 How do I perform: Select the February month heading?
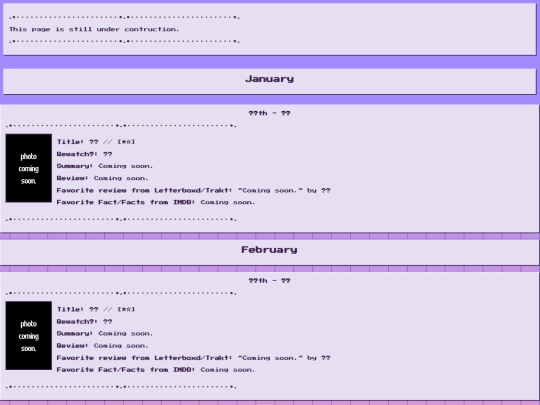(269, 250)
